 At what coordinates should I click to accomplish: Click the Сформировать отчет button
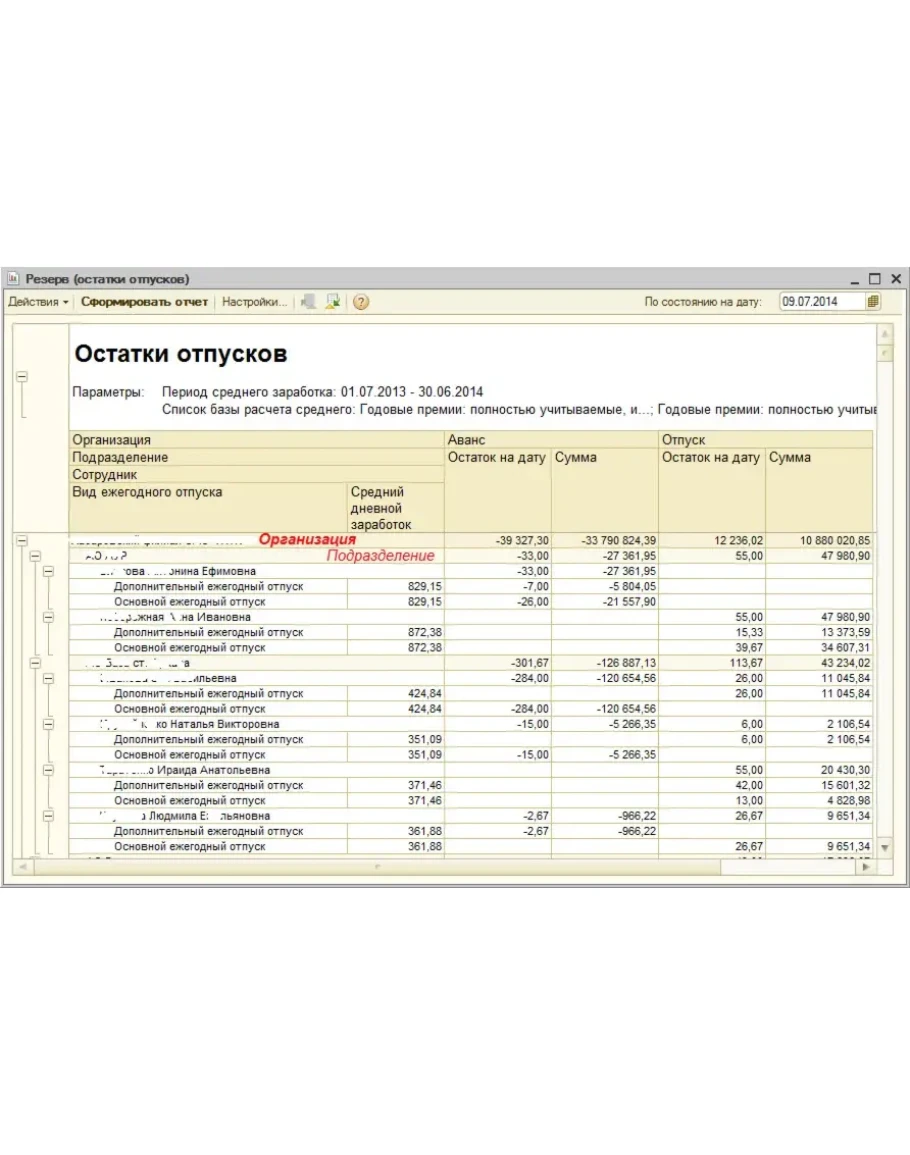pos(145,302)
